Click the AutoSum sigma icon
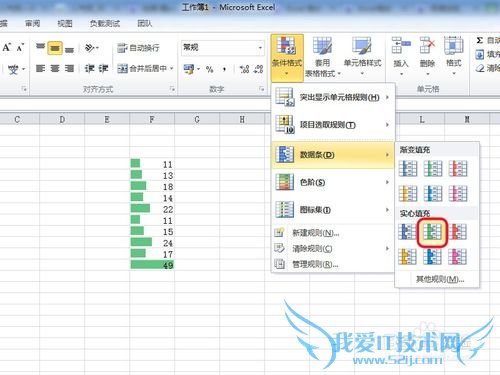Viewport: 500px width, 375px height. [480, 40]
